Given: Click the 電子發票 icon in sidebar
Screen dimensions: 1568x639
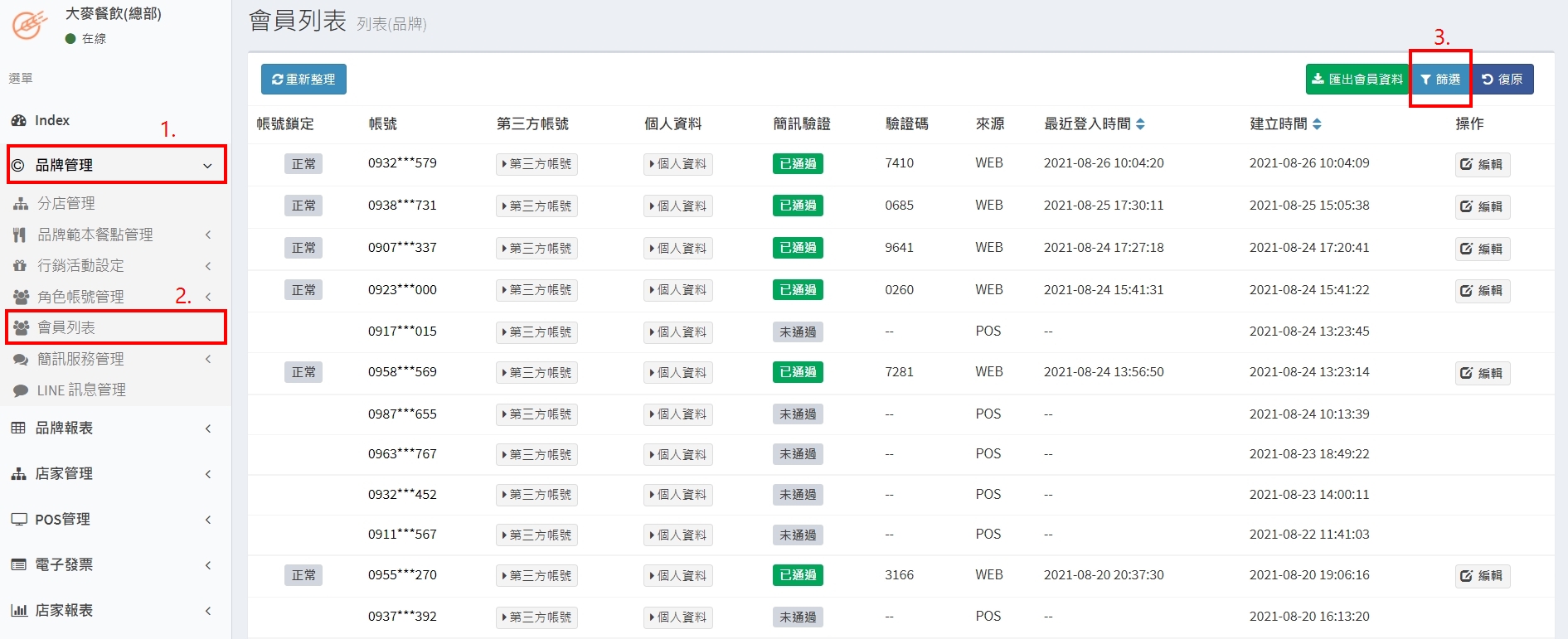Looking at the screenshot, I should pyautogui.click(x=18, y=565).
